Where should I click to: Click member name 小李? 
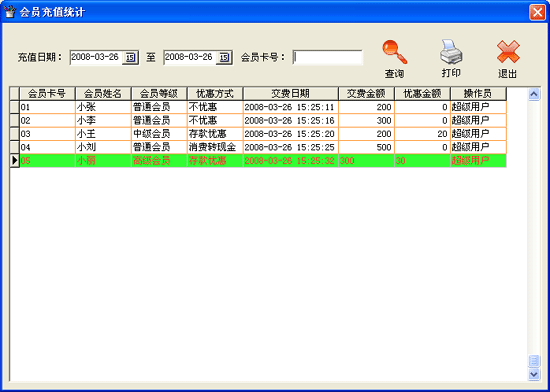click(103, 121)
